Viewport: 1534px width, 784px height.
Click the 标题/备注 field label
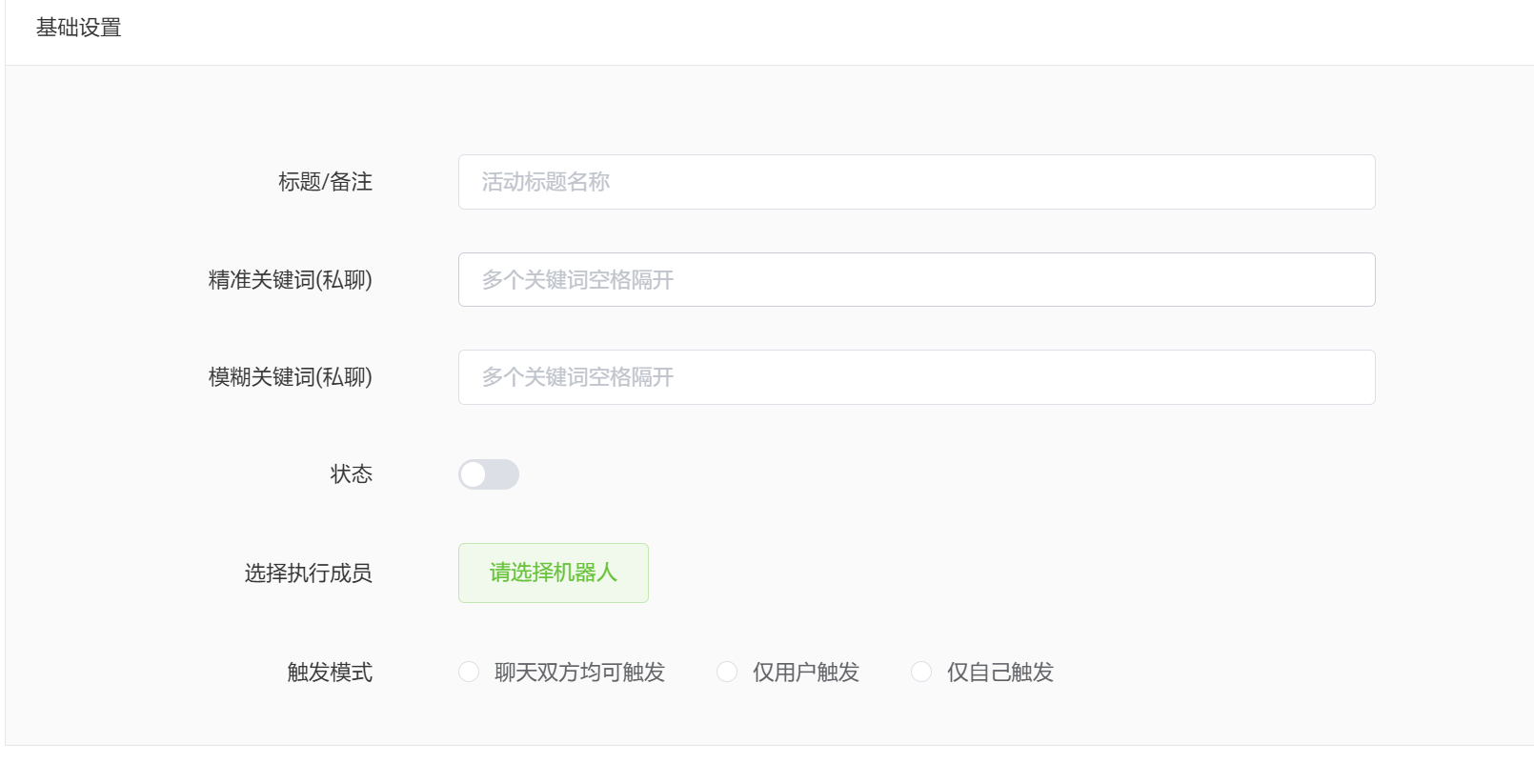tap(325, 182)
